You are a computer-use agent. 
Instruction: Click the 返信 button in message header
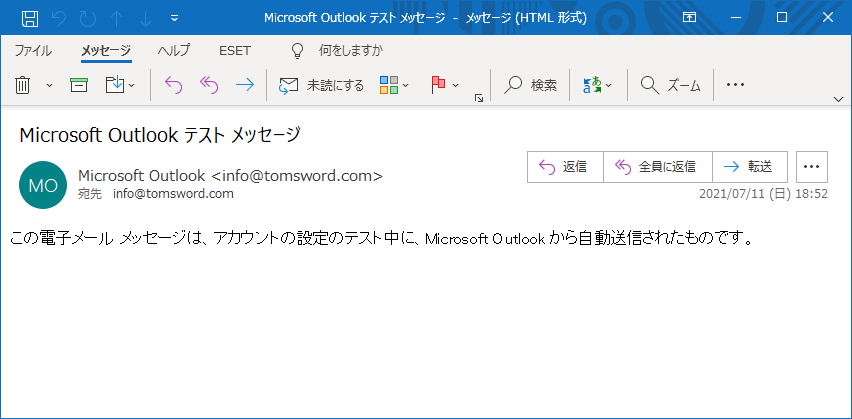coord(565,167)
